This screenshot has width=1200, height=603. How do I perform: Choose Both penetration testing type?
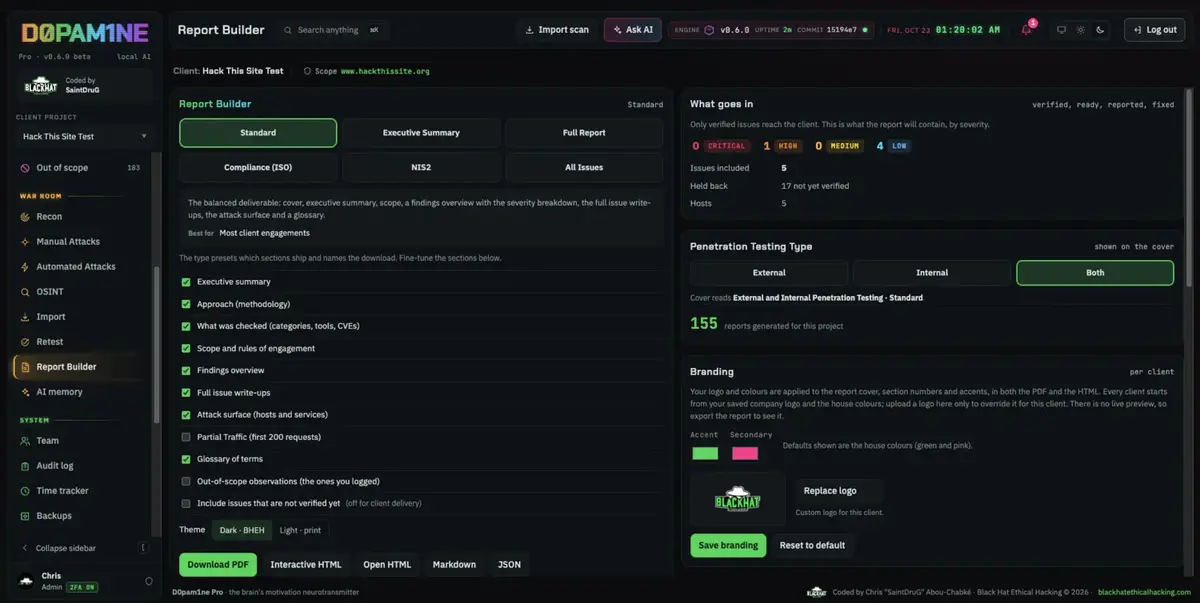click(1095, 273)
